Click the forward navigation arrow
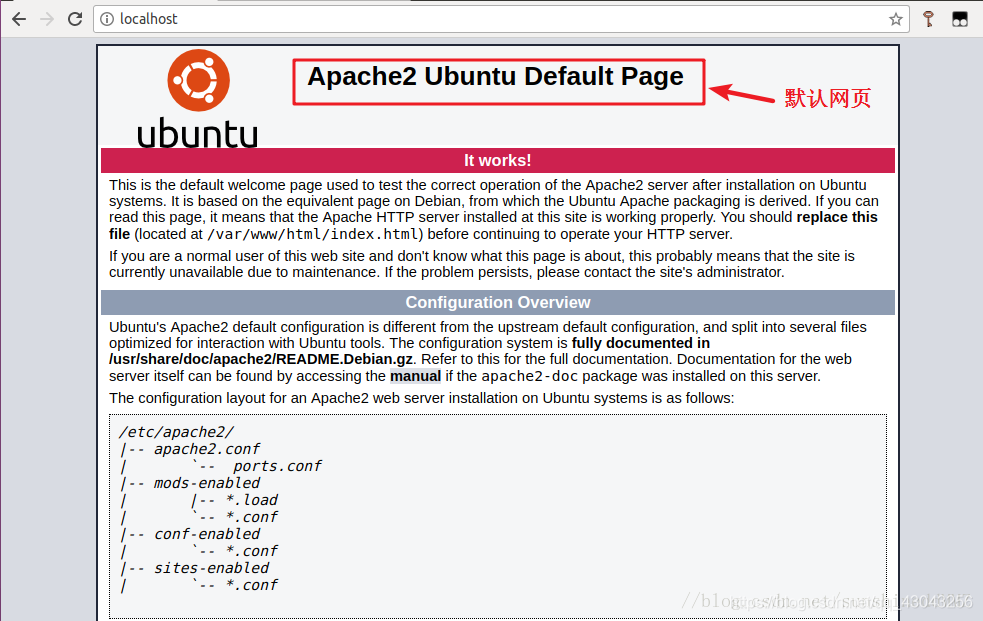 pyautogui.click(x=47, y=19)
